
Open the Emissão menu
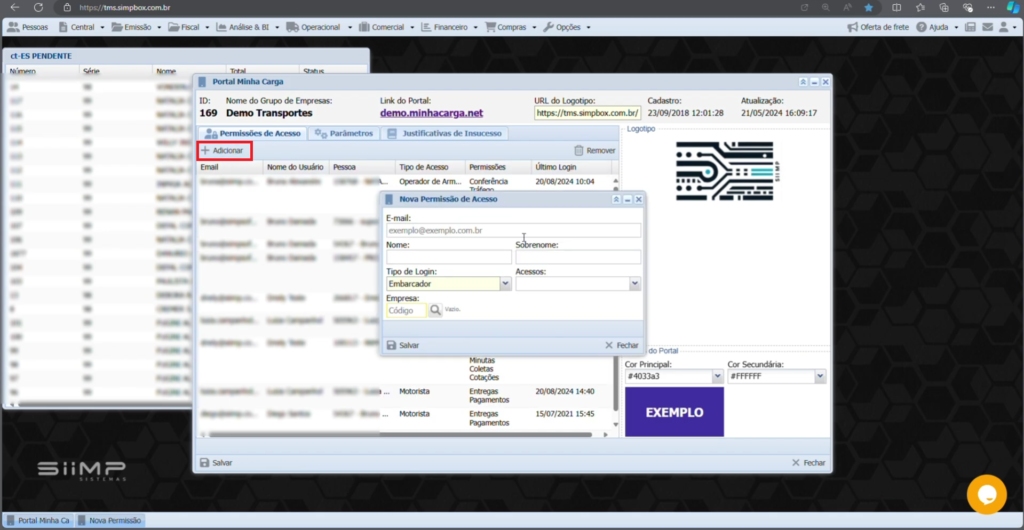tap(136, 27)
